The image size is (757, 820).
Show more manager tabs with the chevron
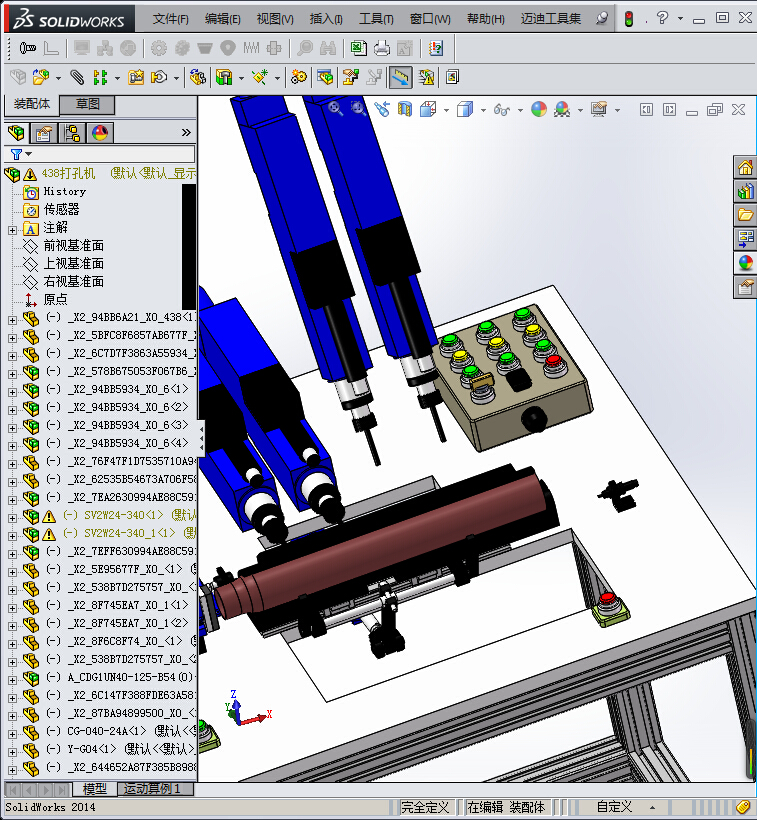(x=186, y=133)
